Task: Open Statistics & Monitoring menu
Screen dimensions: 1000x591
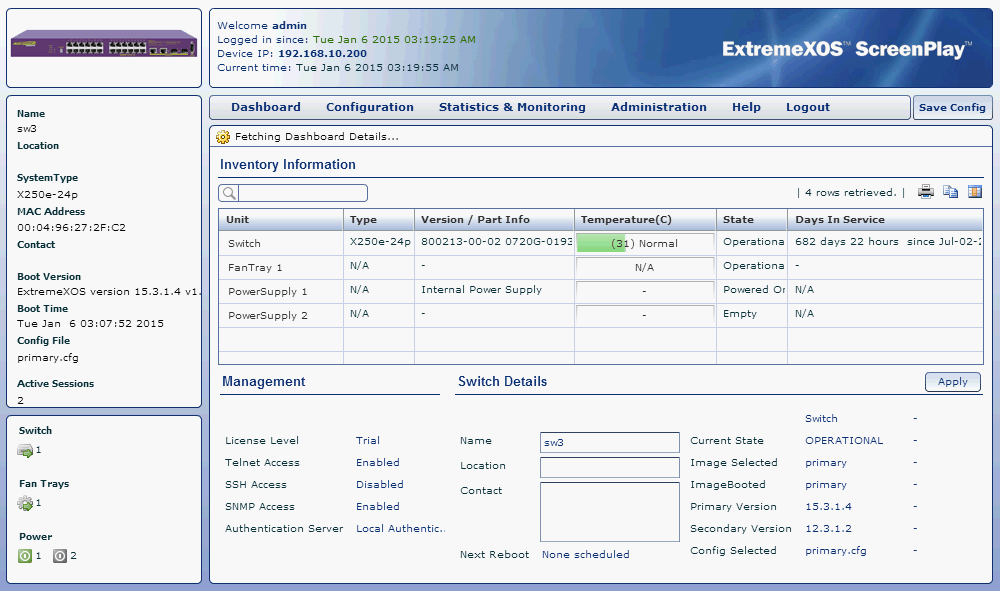Action: 512,107
